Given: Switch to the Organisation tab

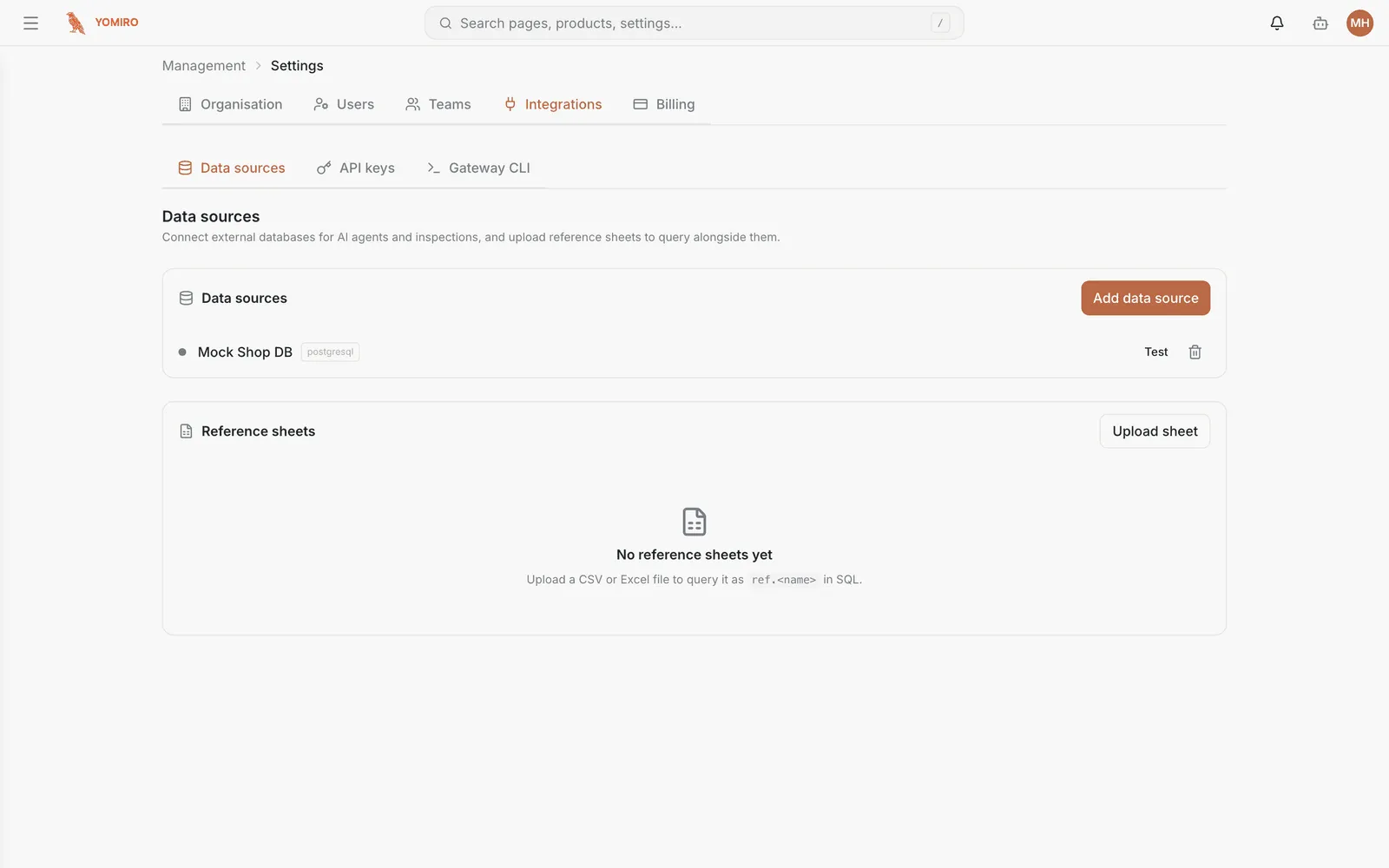Looking at the screenshot, I should (x=230, y=104).
